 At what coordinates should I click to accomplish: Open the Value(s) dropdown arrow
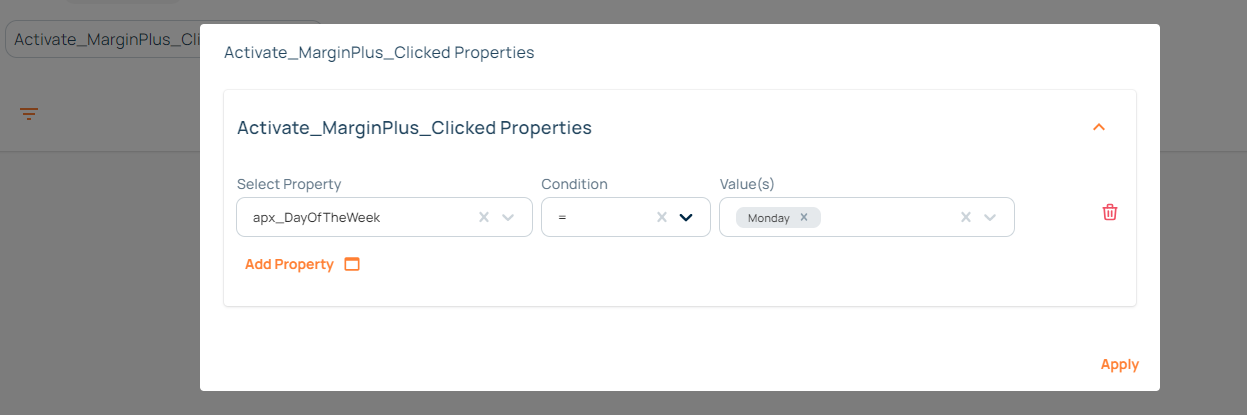(990, 217)
